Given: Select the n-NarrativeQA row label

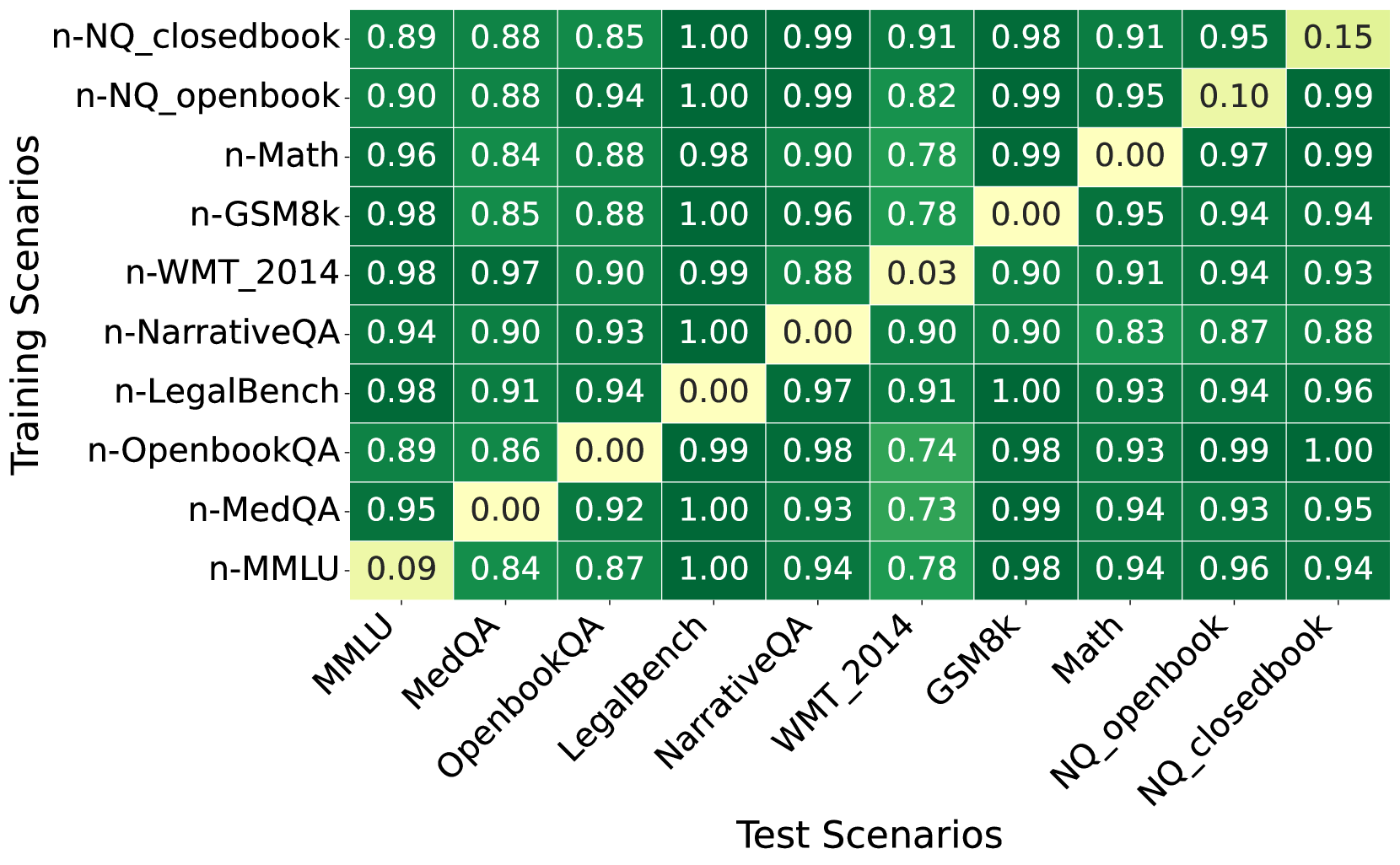Looking at the screenshot, I should click(222, 333).
